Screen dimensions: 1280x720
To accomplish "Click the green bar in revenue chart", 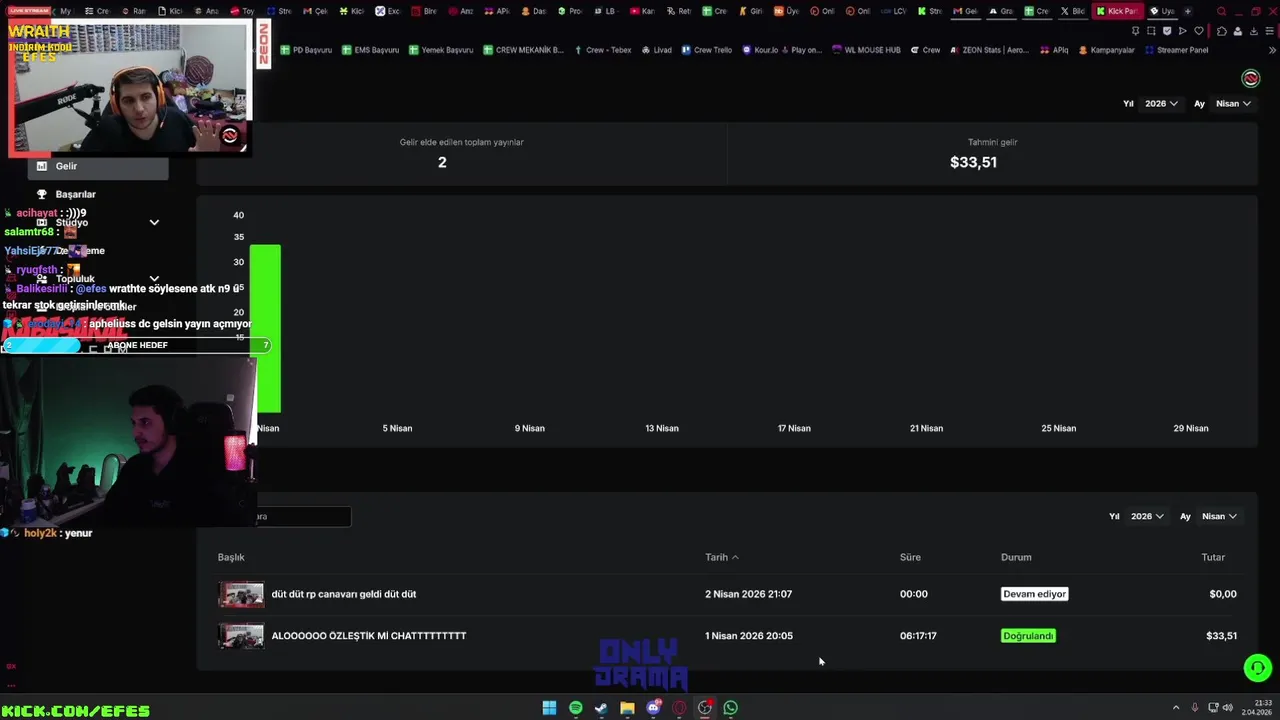I will point(265,328).
